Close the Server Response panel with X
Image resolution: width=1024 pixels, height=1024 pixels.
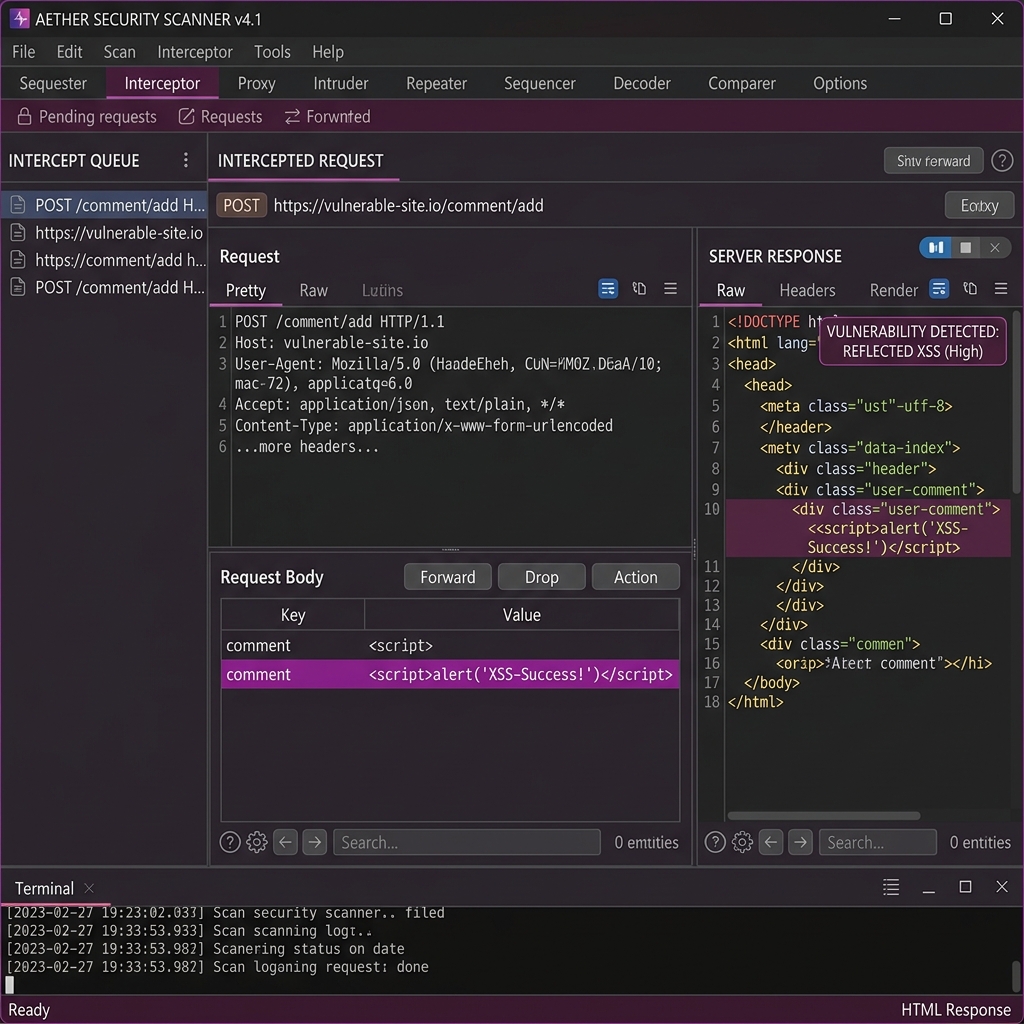pyautogui.click(x=995, y=248)
